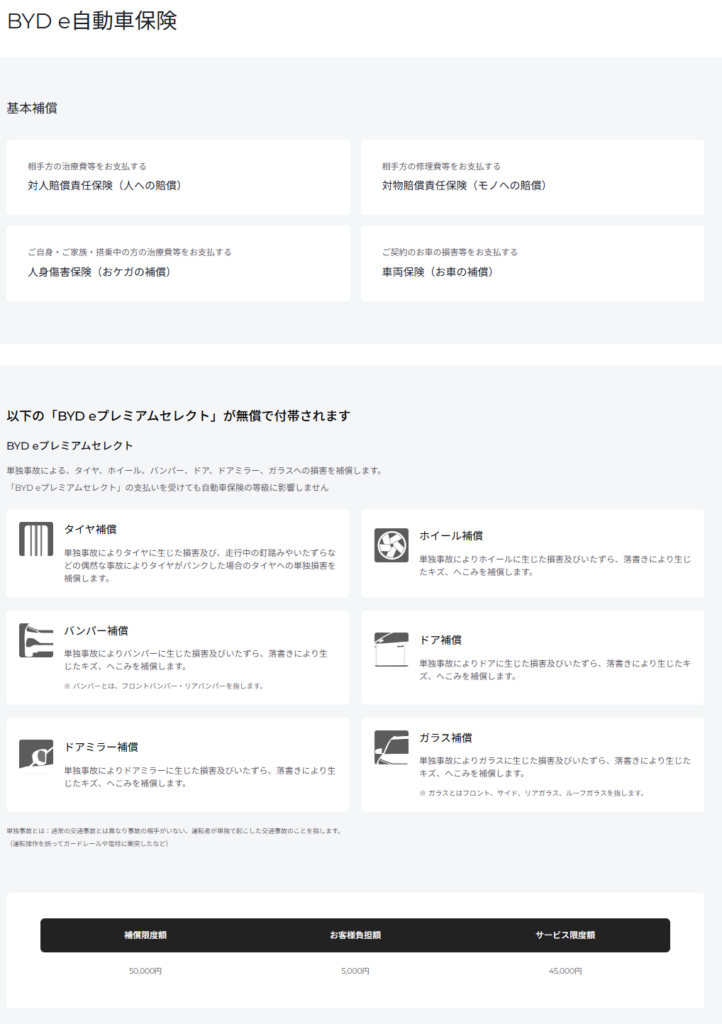Select the ドアミラー補償 heading
The height and width of the screenshot is (1024, 722).
101,747
